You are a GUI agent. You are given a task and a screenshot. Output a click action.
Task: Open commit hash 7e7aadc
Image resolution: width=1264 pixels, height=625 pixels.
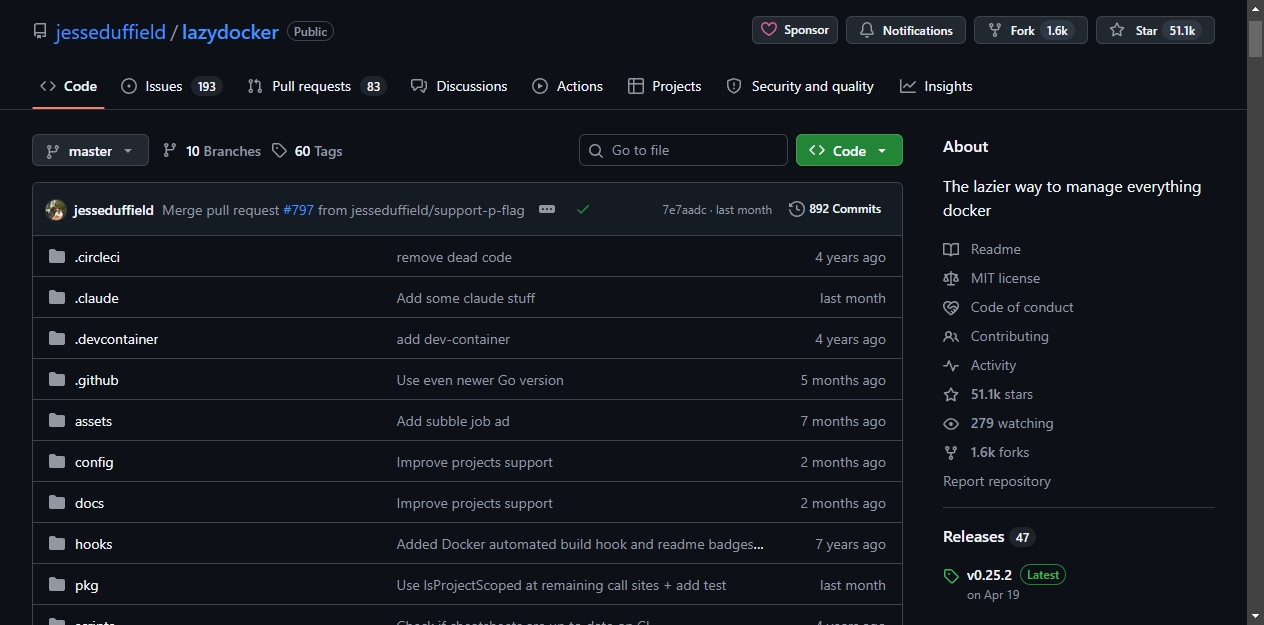point(684,210)
